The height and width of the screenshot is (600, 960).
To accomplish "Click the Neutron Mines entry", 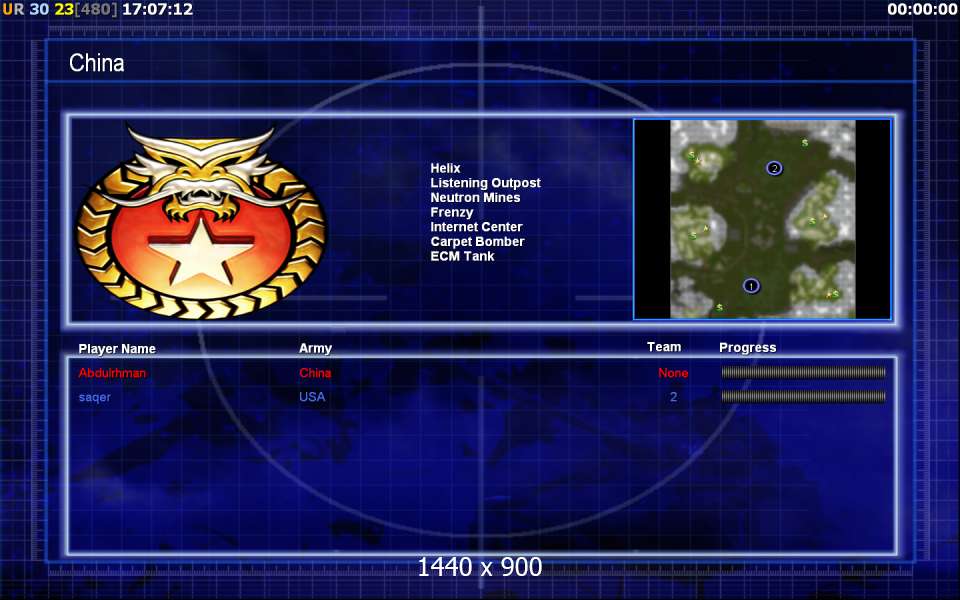I will click(x=475, y=198).
